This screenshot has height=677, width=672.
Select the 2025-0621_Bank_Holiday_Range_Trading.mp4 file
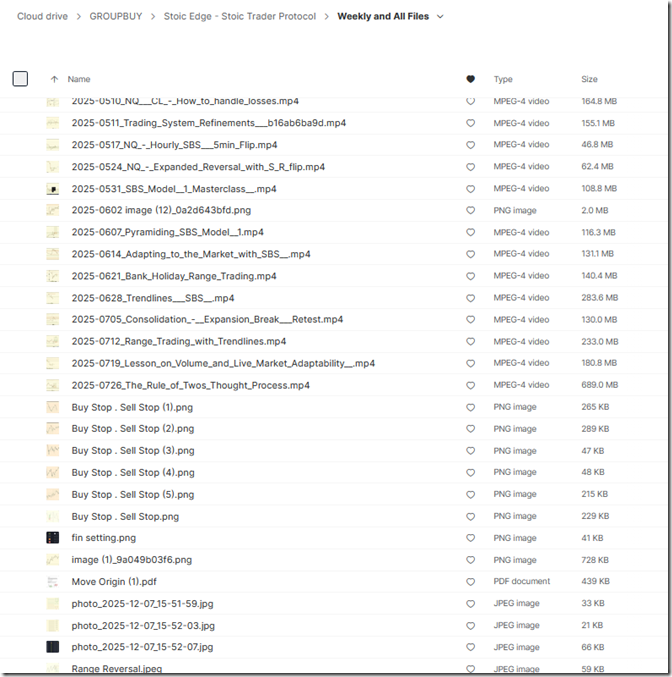tap(174, 276)
